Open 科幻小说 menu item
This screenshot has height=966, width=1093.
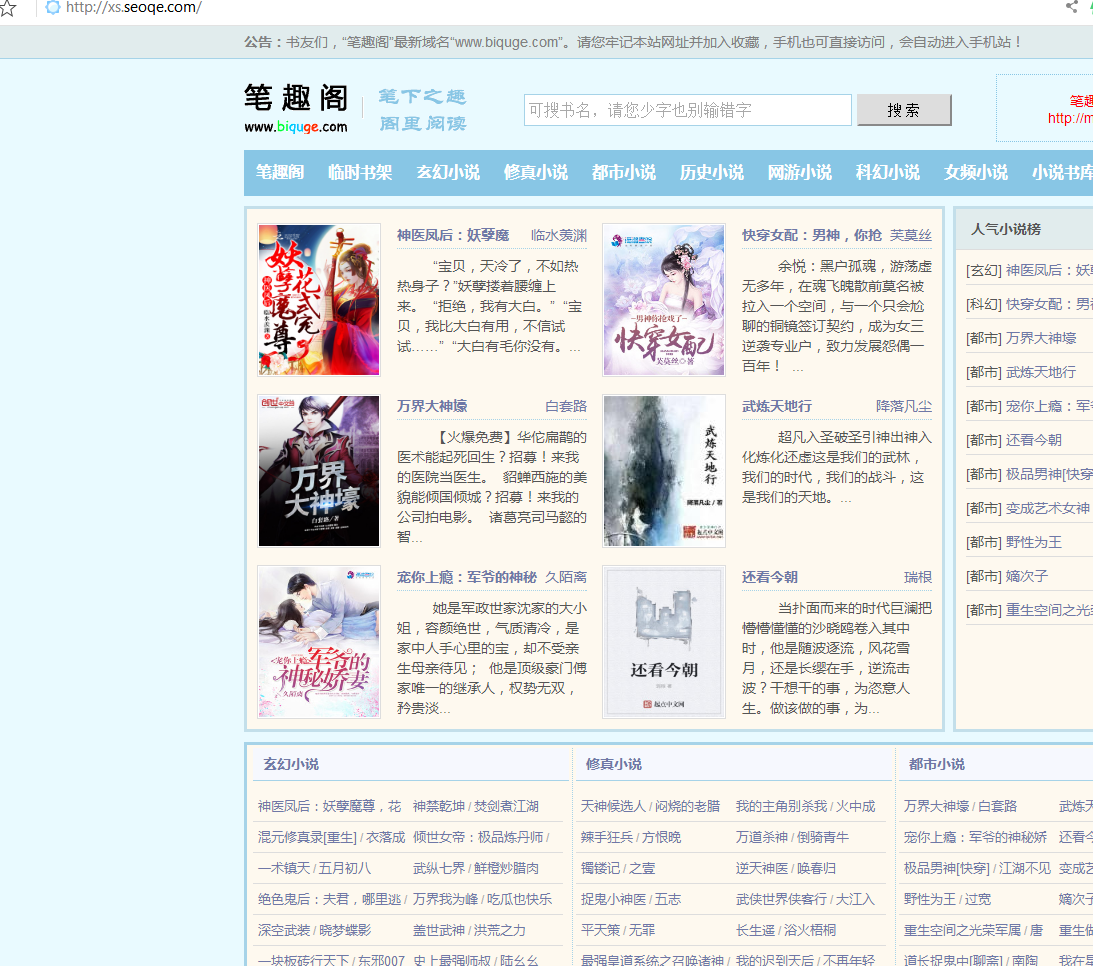(x=887, y=172)
